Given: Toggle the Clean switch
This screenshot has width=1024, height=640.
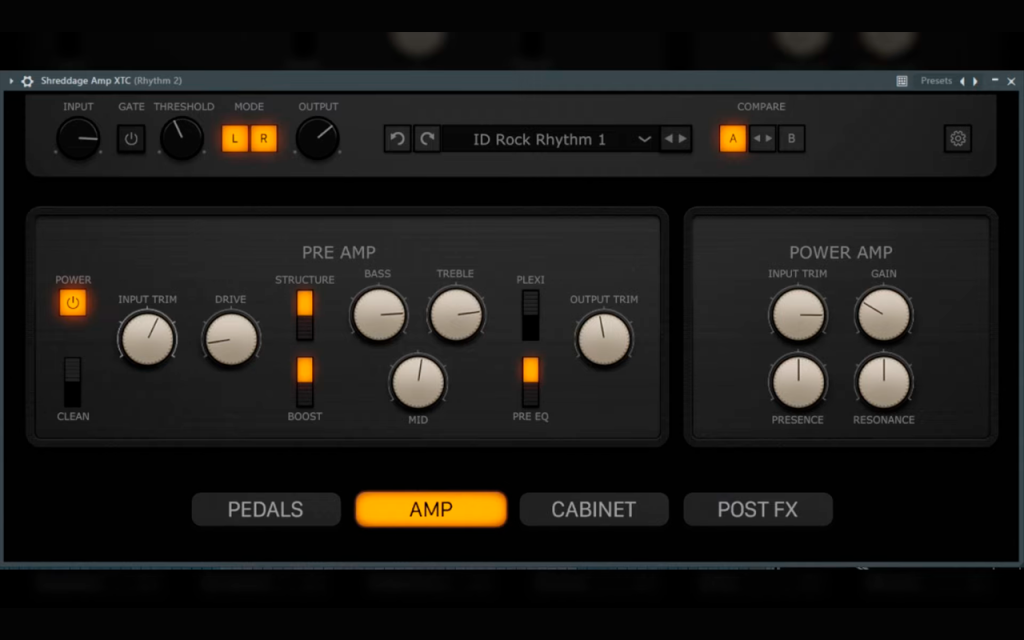Looking at the screenshot, I should [72, 382].
